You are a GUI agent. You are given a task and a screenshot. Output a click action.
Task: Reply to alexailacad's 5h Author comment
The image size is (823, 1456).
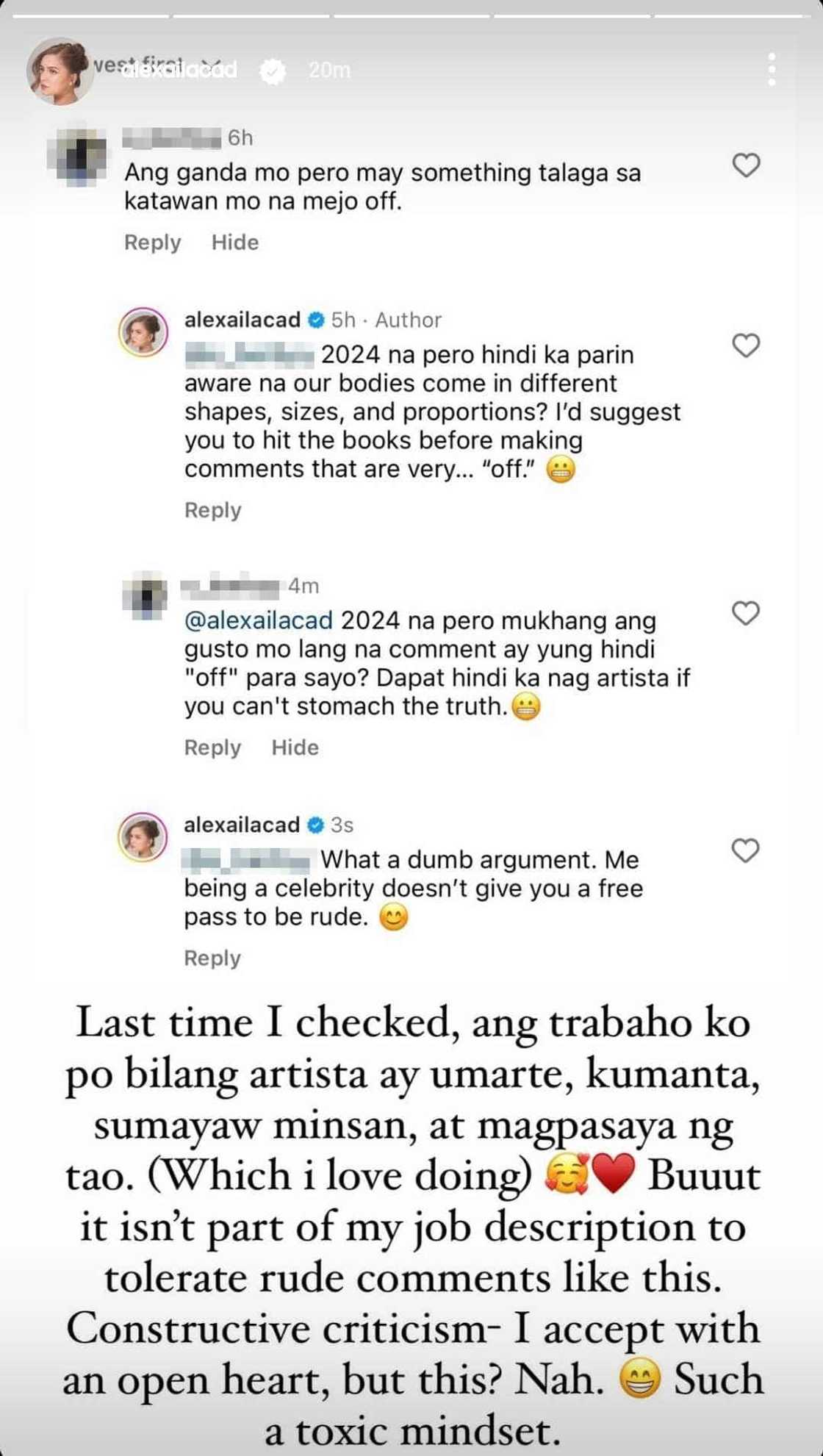(212, 510)
